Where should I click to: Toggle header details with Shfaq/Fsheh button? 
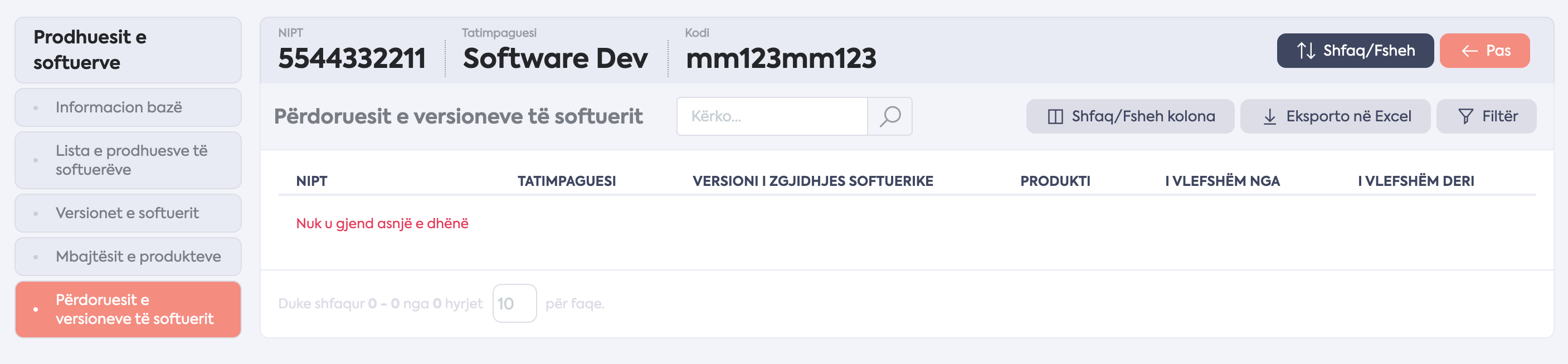click(x=1355, y=51)
